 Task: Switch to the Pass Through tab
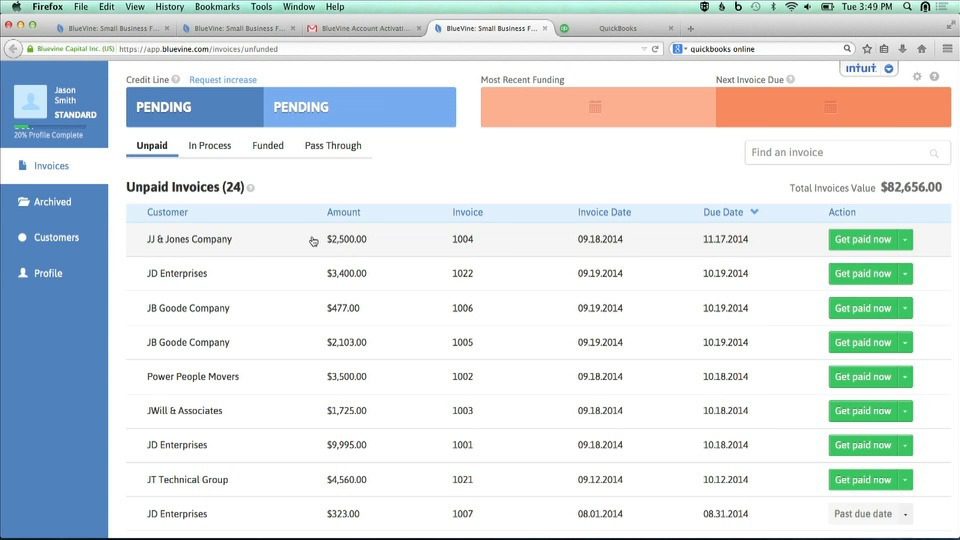333,146
